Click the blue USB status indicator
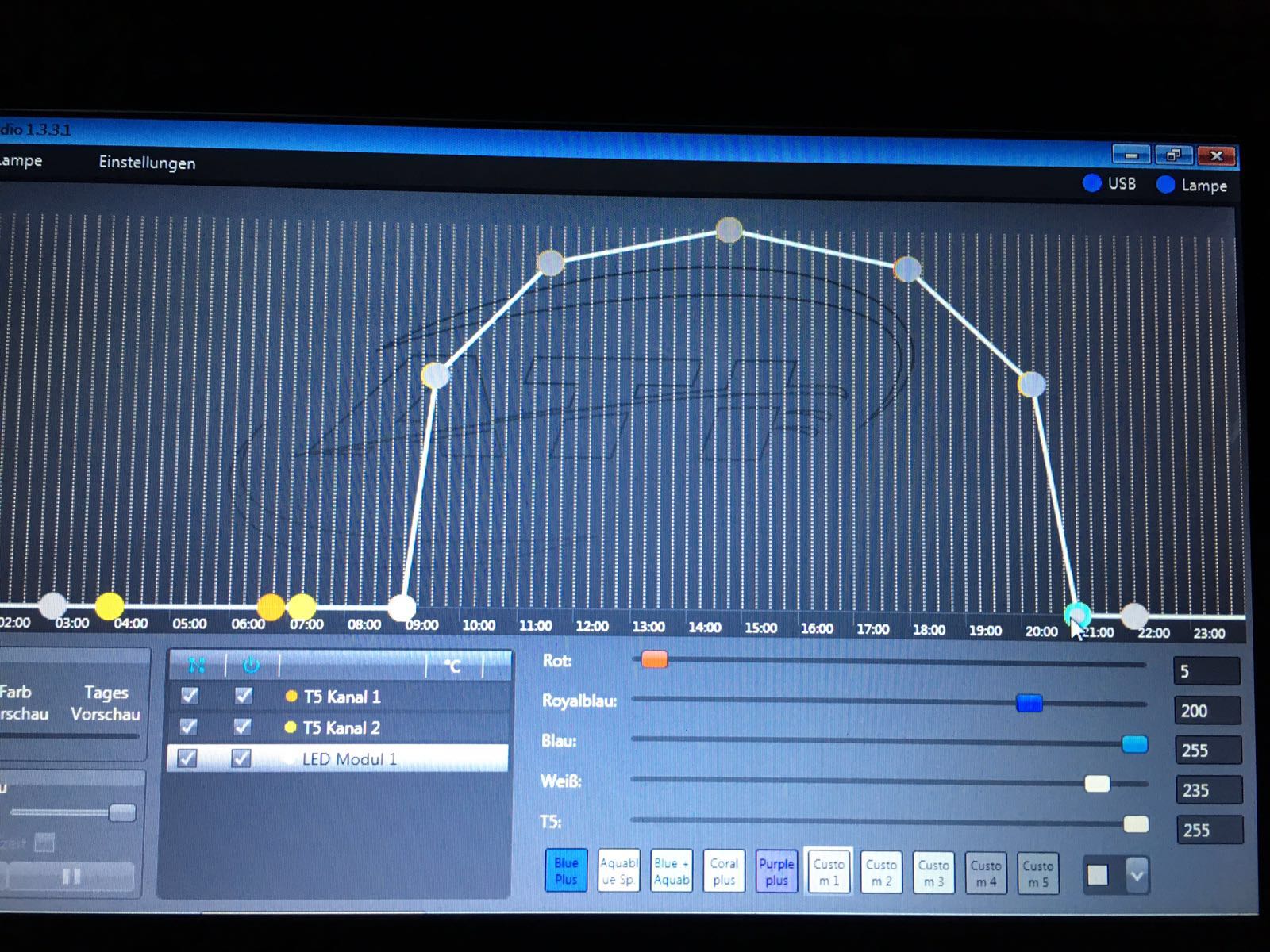The width and height of the screenshot is (1270, 952). [1092, 183]
